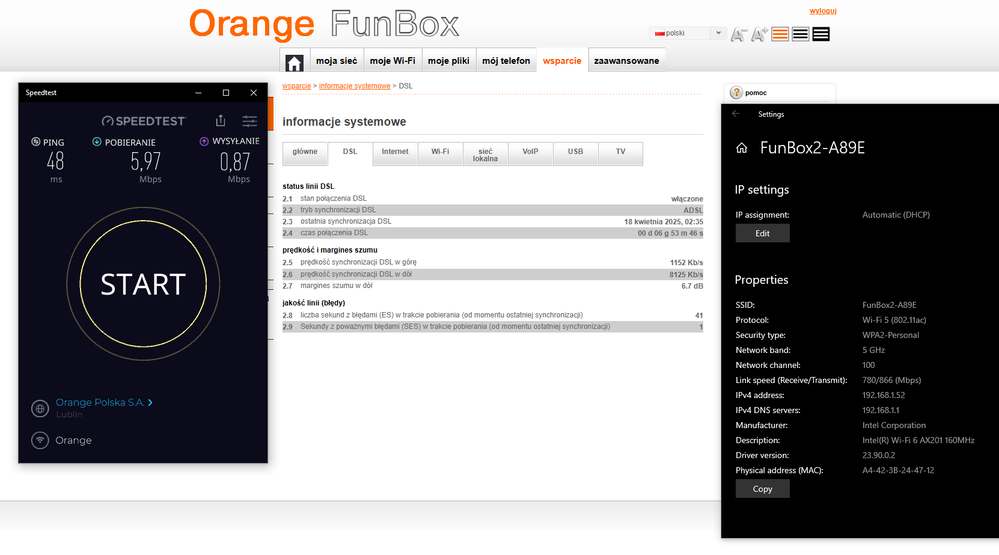Open Speedtest share results icon
The height and width of the screenshot is (555, 999).
click(x=220, y=121)
